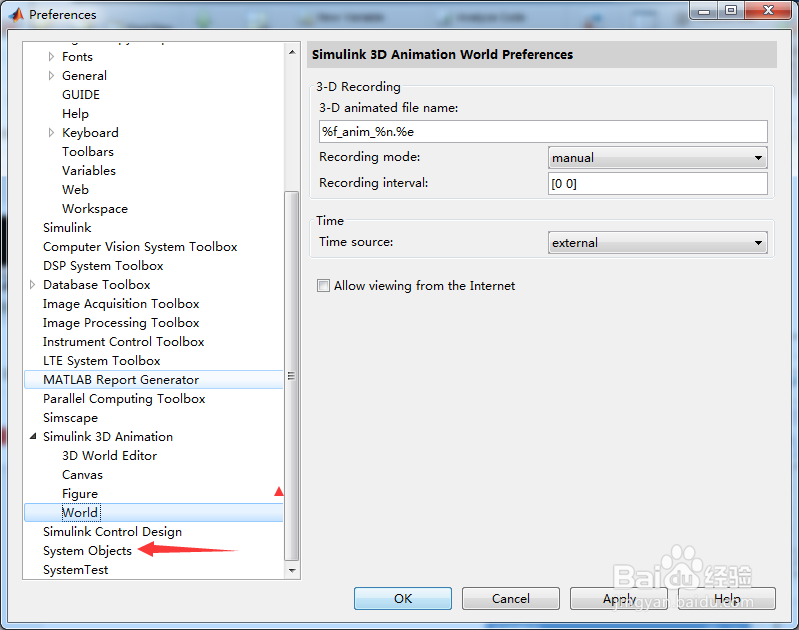Select MATLAB Report Generator
This screenshot has width=799, height=630.
121,380
